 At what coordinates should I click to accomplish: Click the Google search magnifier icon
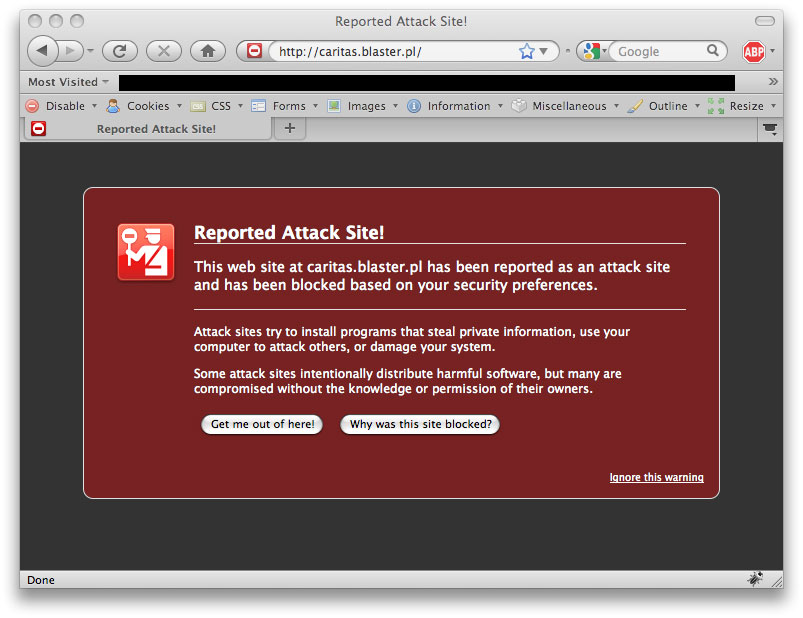click(713, 51)
